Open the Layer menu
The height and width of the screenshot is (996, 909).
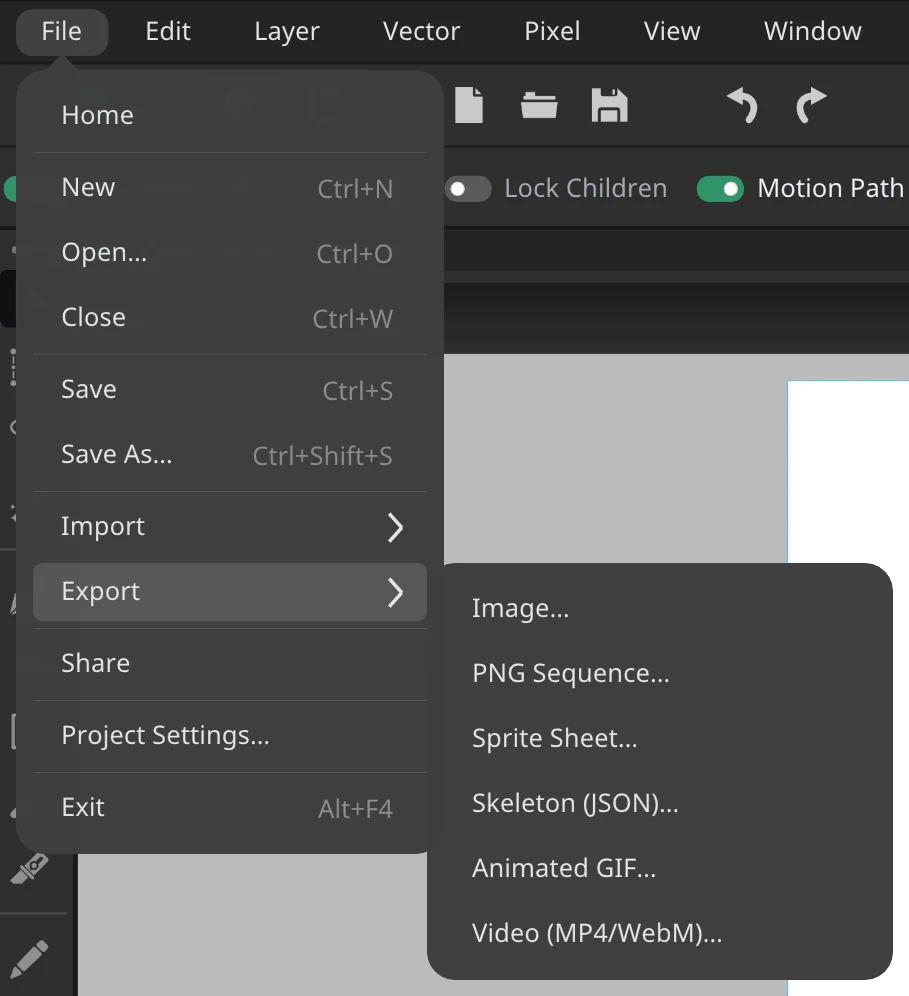pos(287,31)
